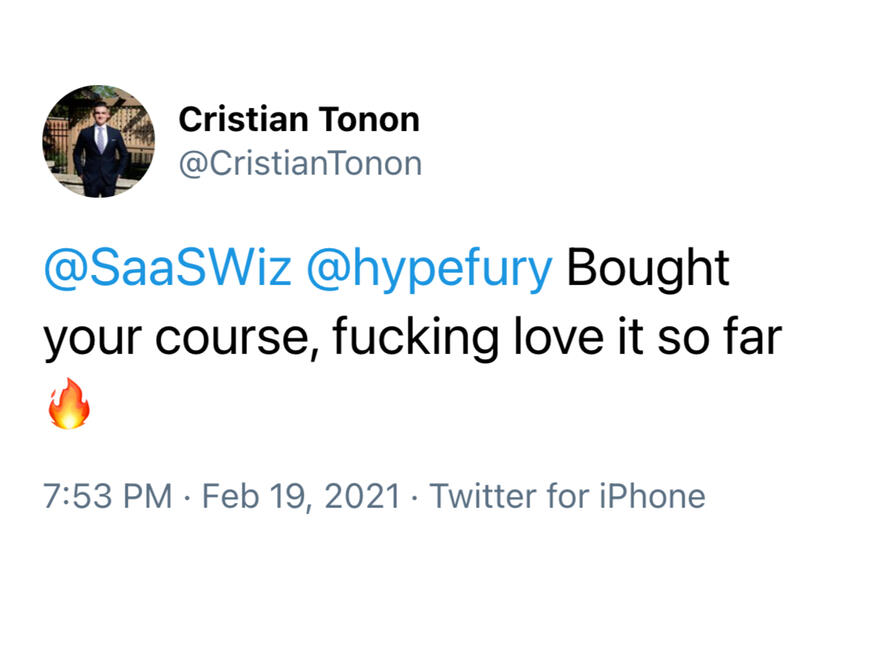Click the word "Twitter" in the source label

[484, 496]
